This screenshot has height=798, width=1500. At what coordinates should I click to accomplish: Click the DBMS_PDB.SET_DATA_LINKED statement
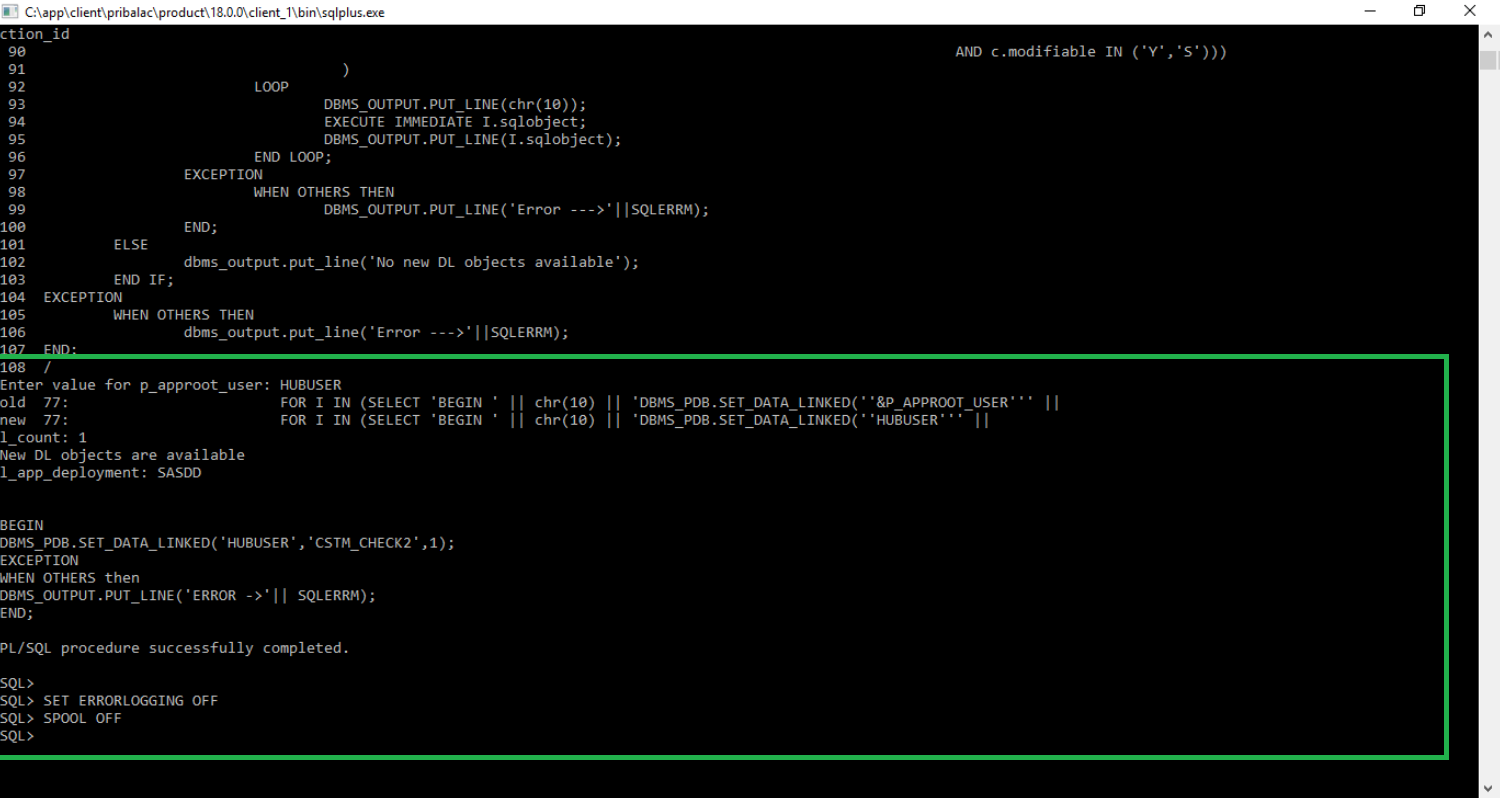[227, 542]
